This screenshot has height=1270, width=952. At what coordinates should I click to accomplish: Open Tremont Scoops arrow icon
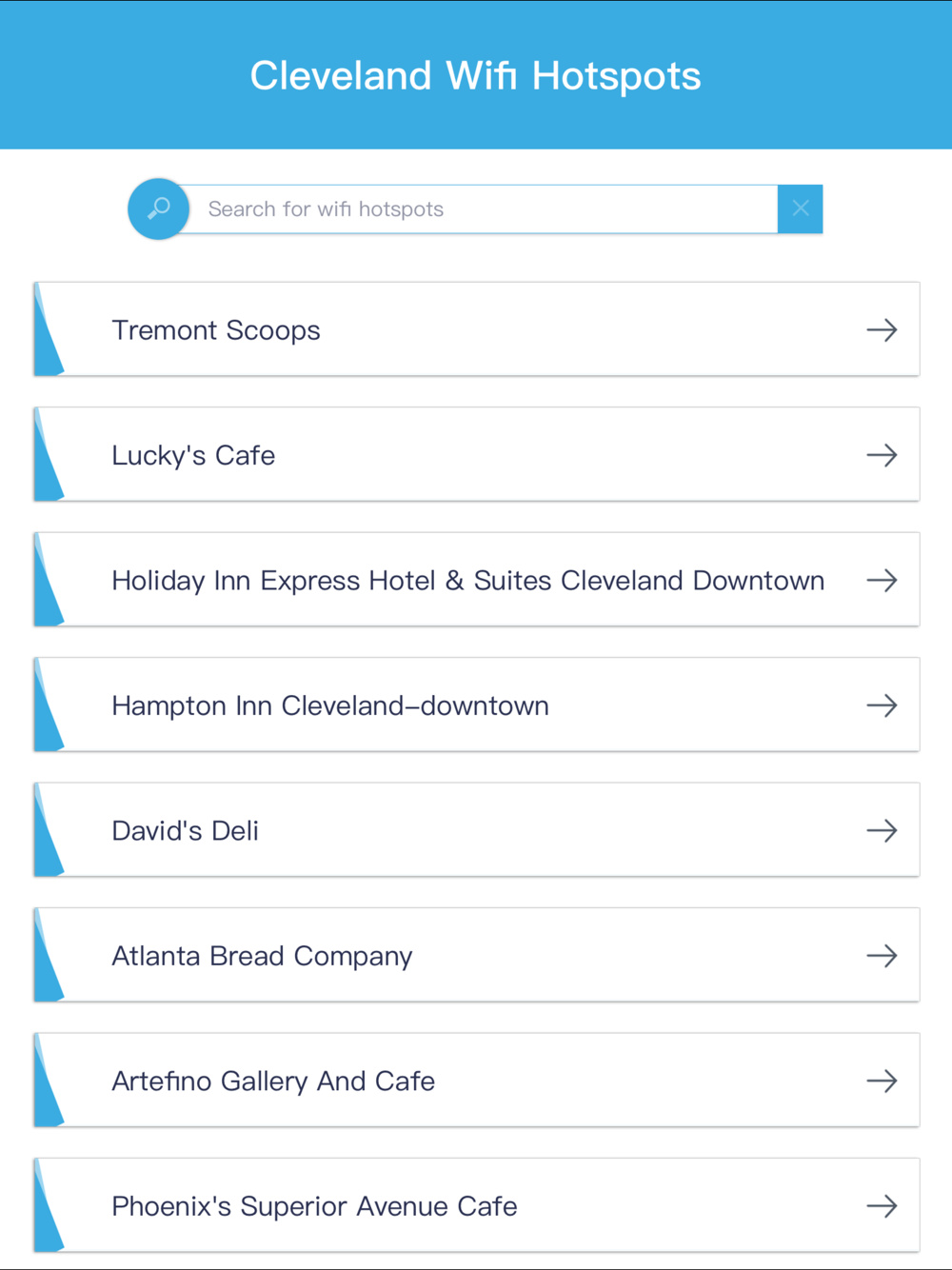[883, 330]
